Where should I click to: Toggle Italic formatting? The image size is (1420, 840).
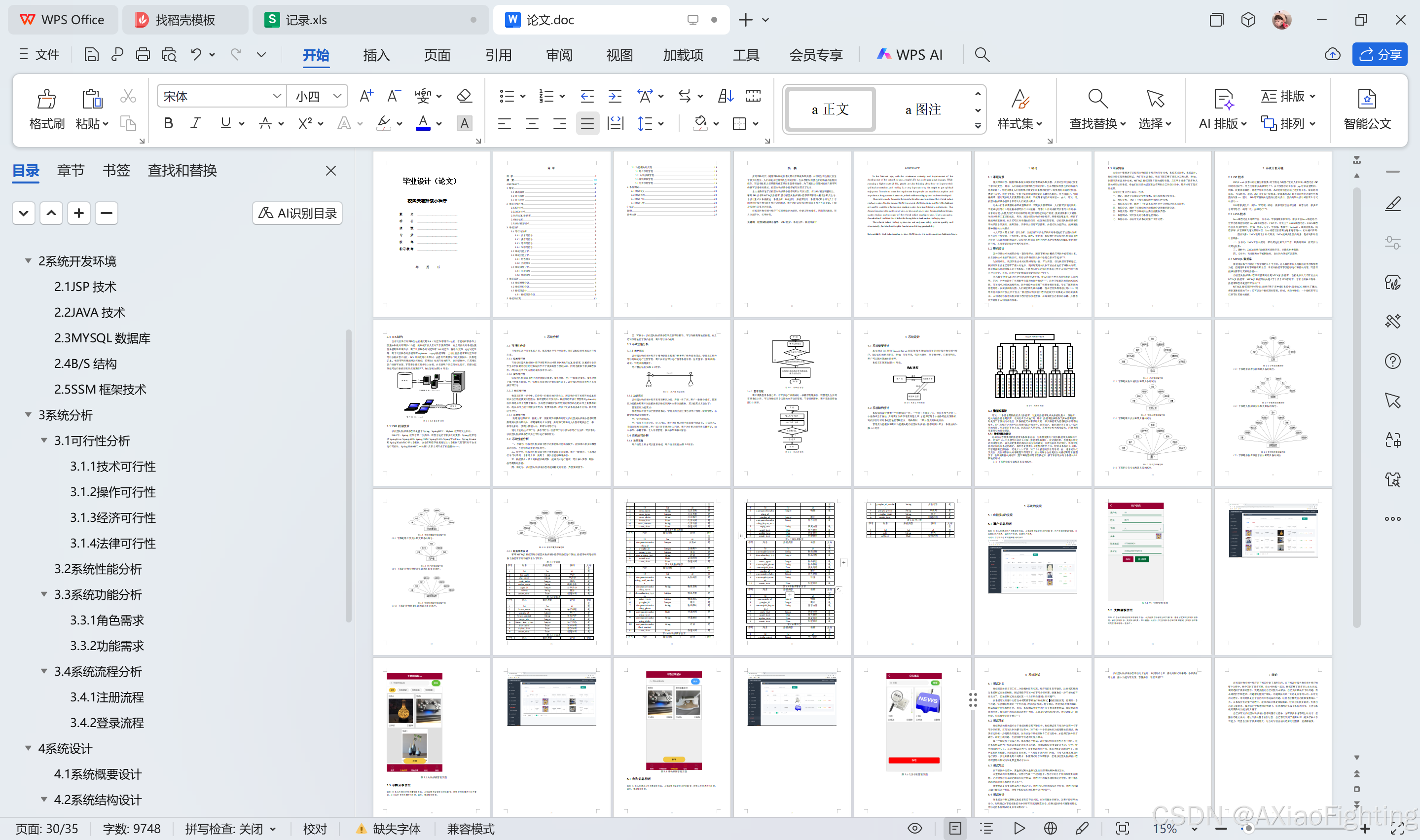click(196, 123)
